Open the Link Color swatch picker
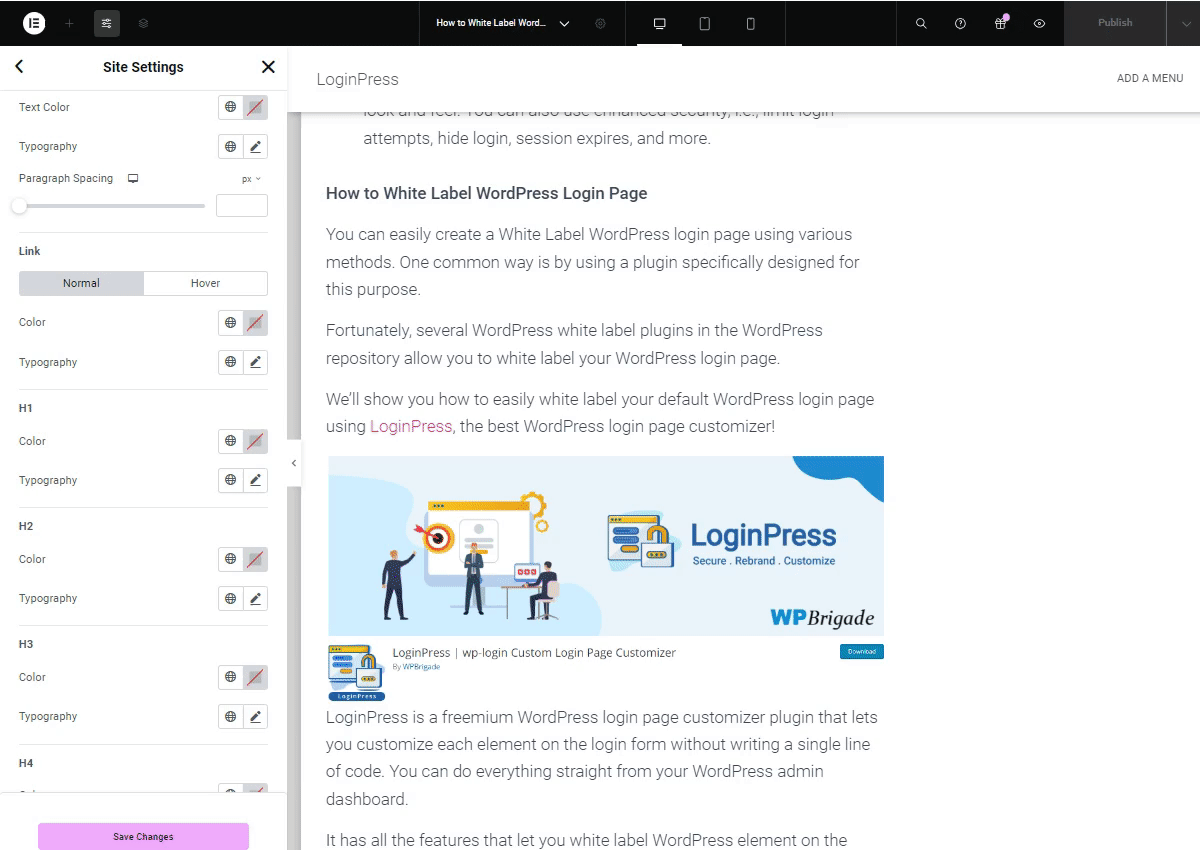This screenshot has height=850, width=1200. click(256, 323)
